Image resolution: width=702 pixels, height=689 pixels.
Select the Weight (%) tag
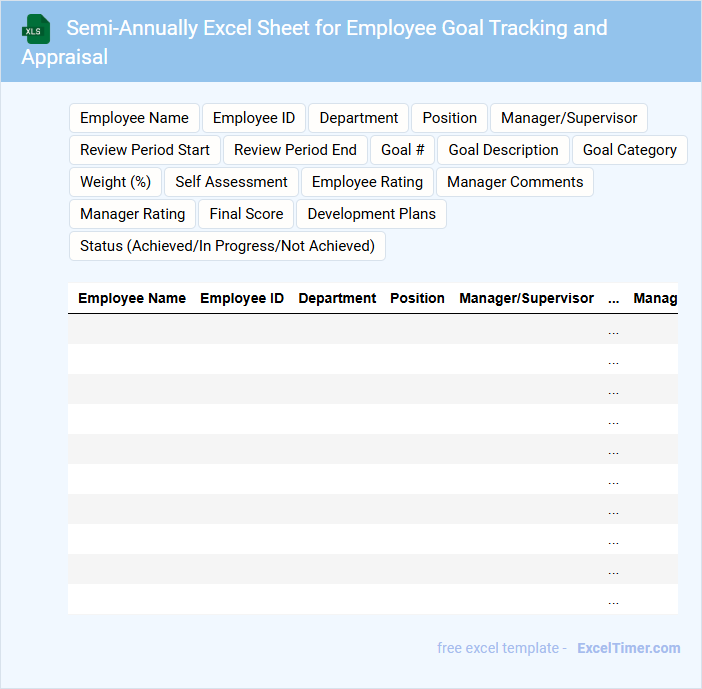click(x=115, y=182)
